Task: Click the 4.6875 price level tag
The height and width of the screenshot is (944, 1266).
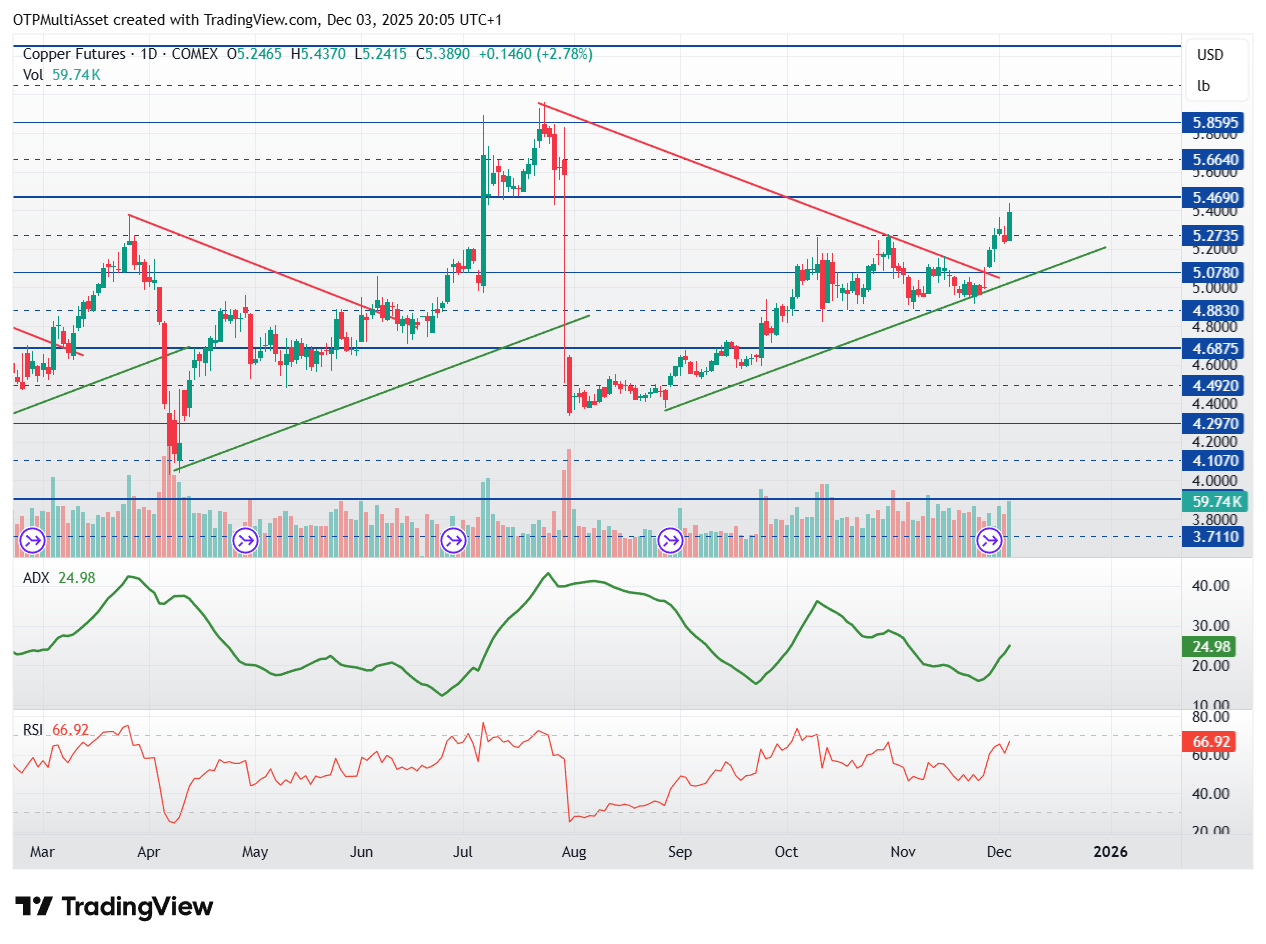Action: 1215,348
